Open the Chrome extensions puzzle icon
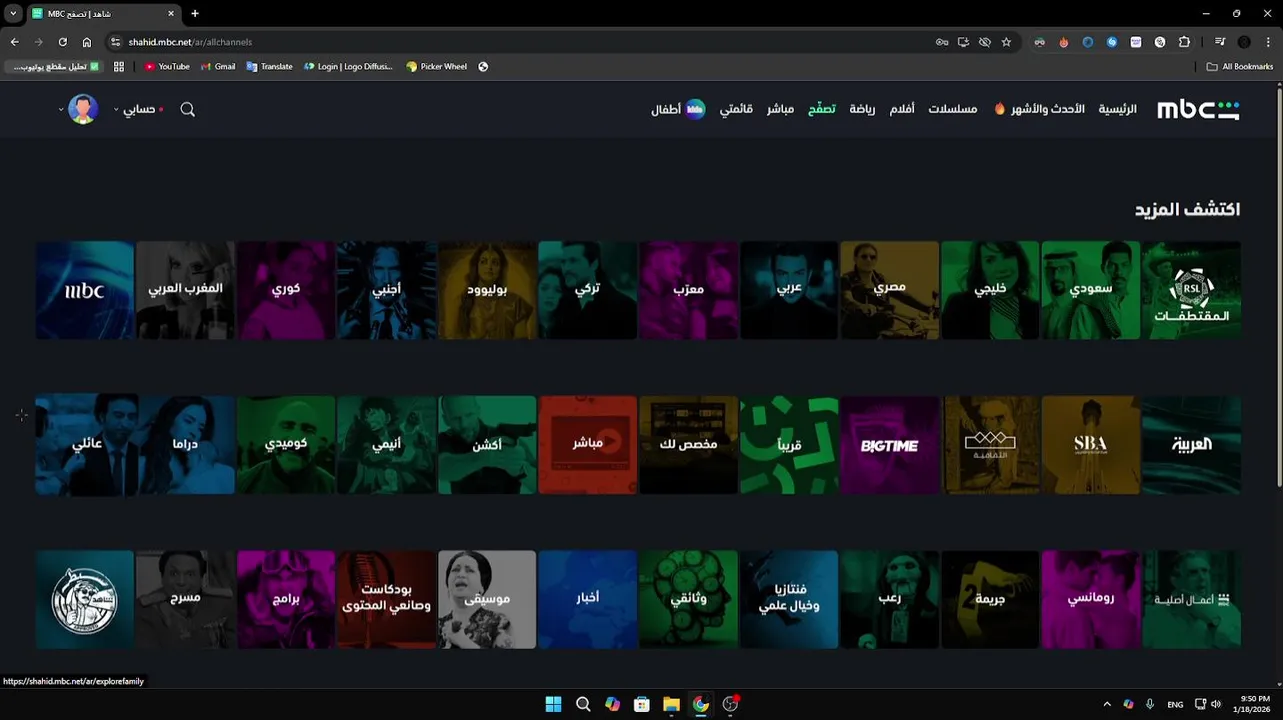 click(1184, 42)
